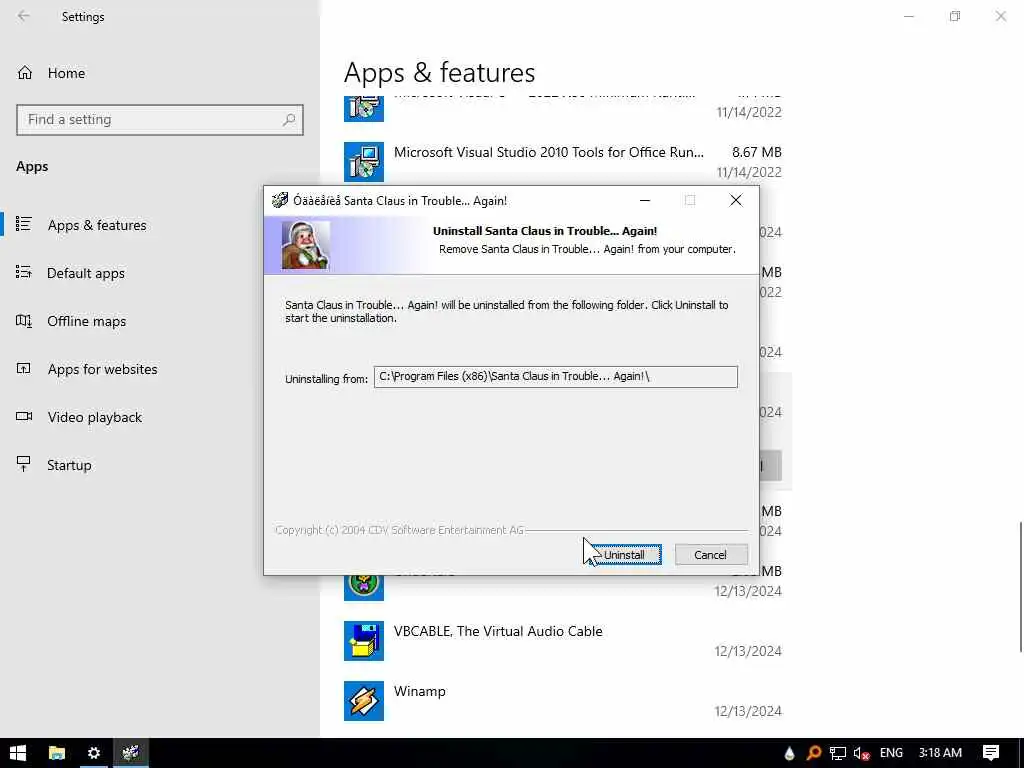Cancel the Santa Claus uninstaller
The image size is (1024, 768).
(x=711, y=554)
